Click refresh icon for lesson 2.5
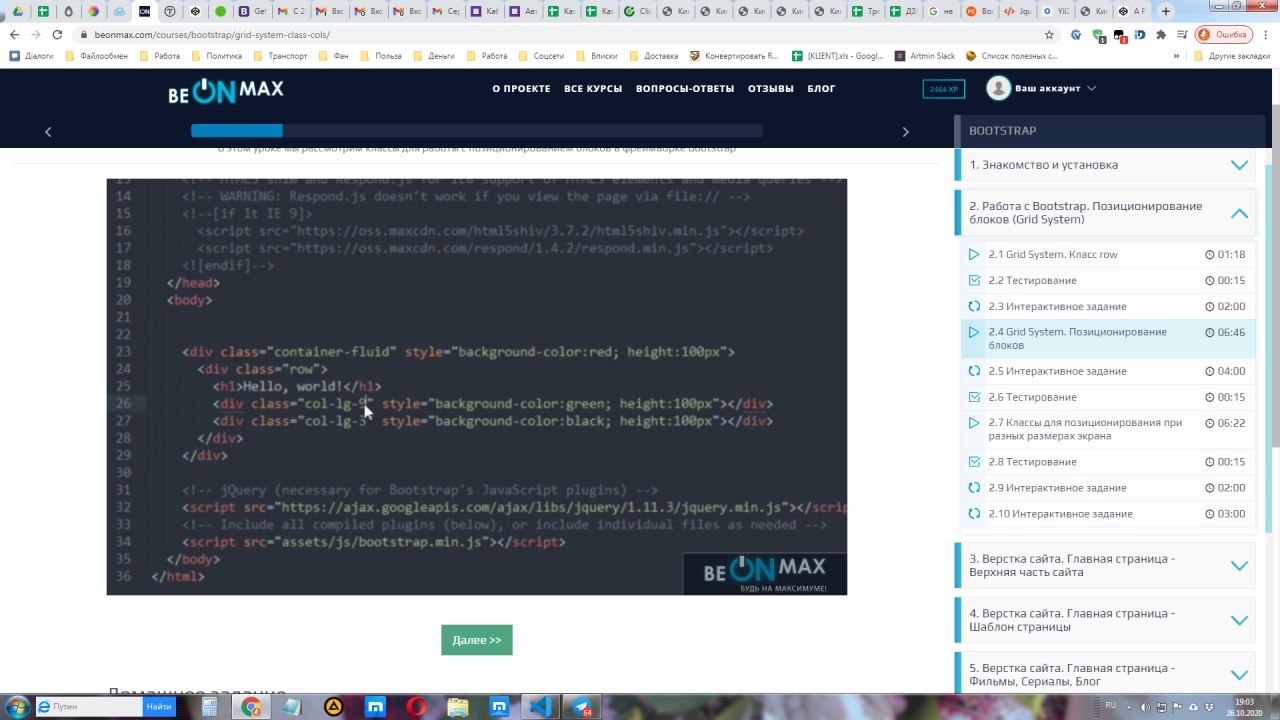 [974, 371]
